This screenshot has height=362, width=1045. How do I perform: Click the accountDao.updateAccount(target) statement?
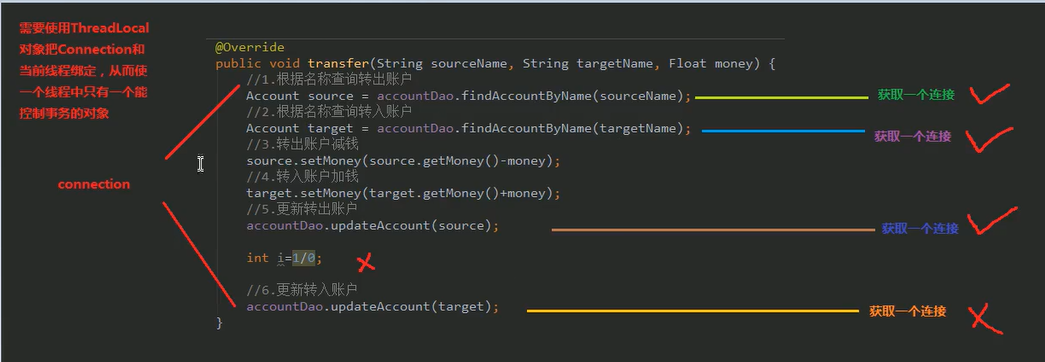tap(373, 307)
